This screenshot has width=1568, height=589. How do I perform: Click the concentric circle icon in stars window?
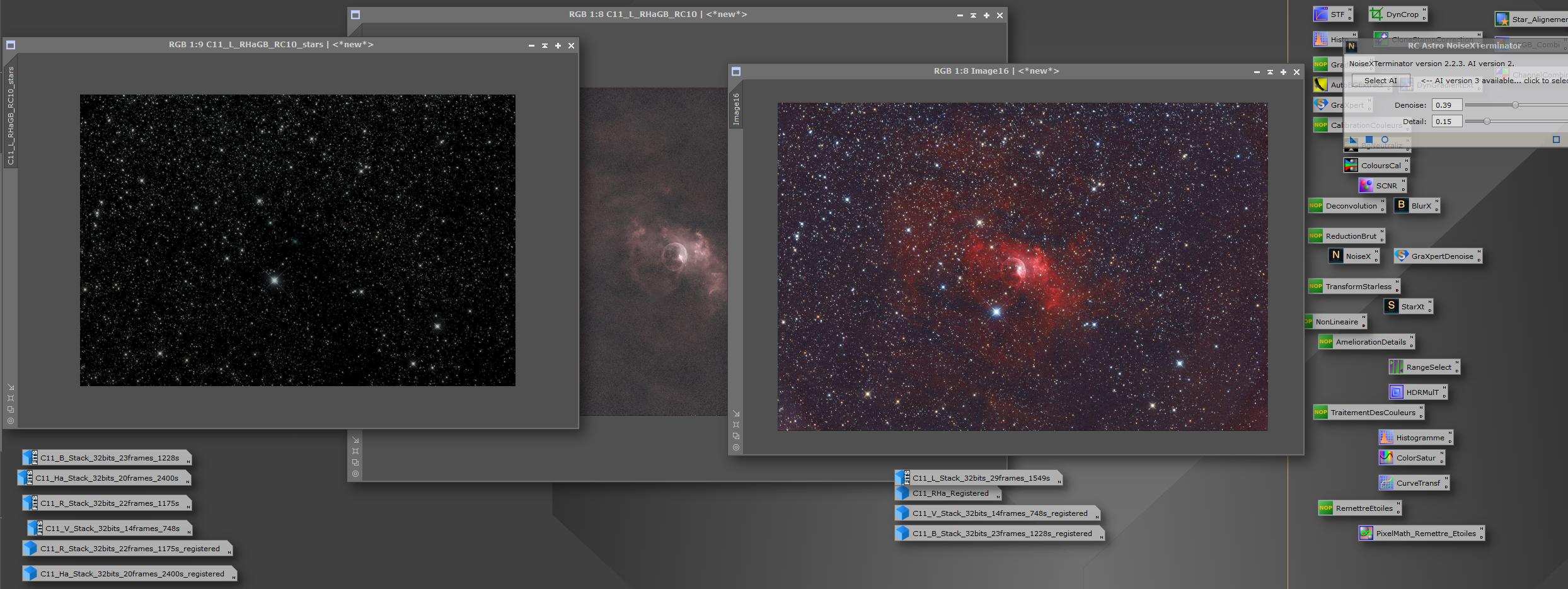pos(11,421)
